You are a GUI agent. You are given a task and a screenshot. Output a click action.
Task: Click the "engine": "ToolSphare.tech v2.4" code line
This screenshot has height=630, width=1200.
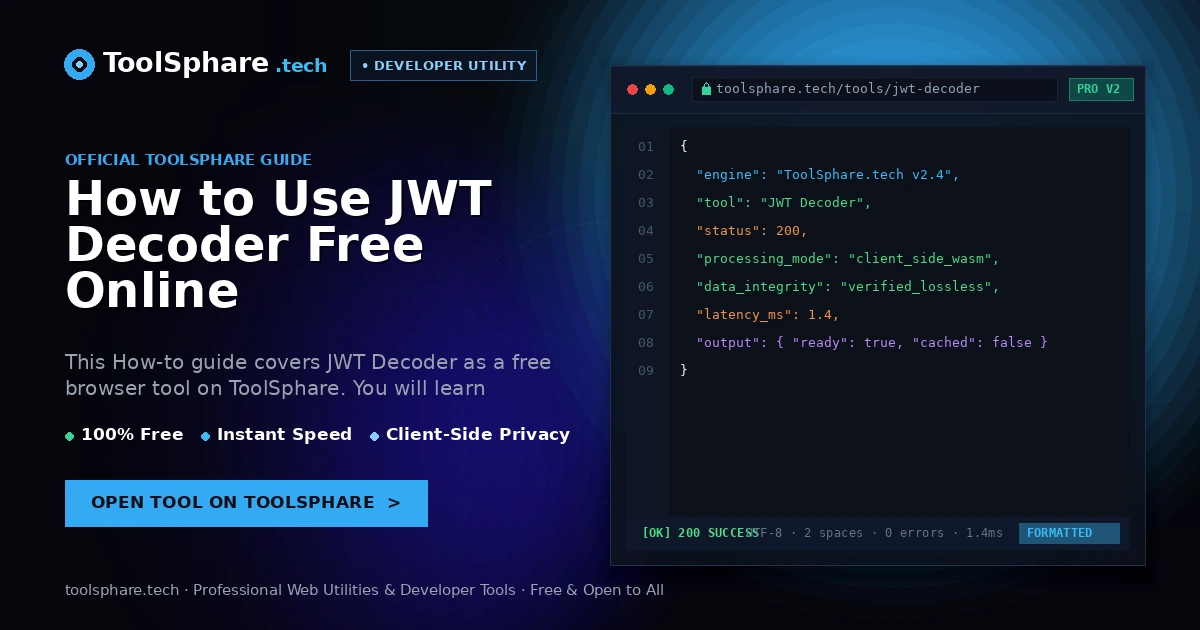[x=828, y=175]
